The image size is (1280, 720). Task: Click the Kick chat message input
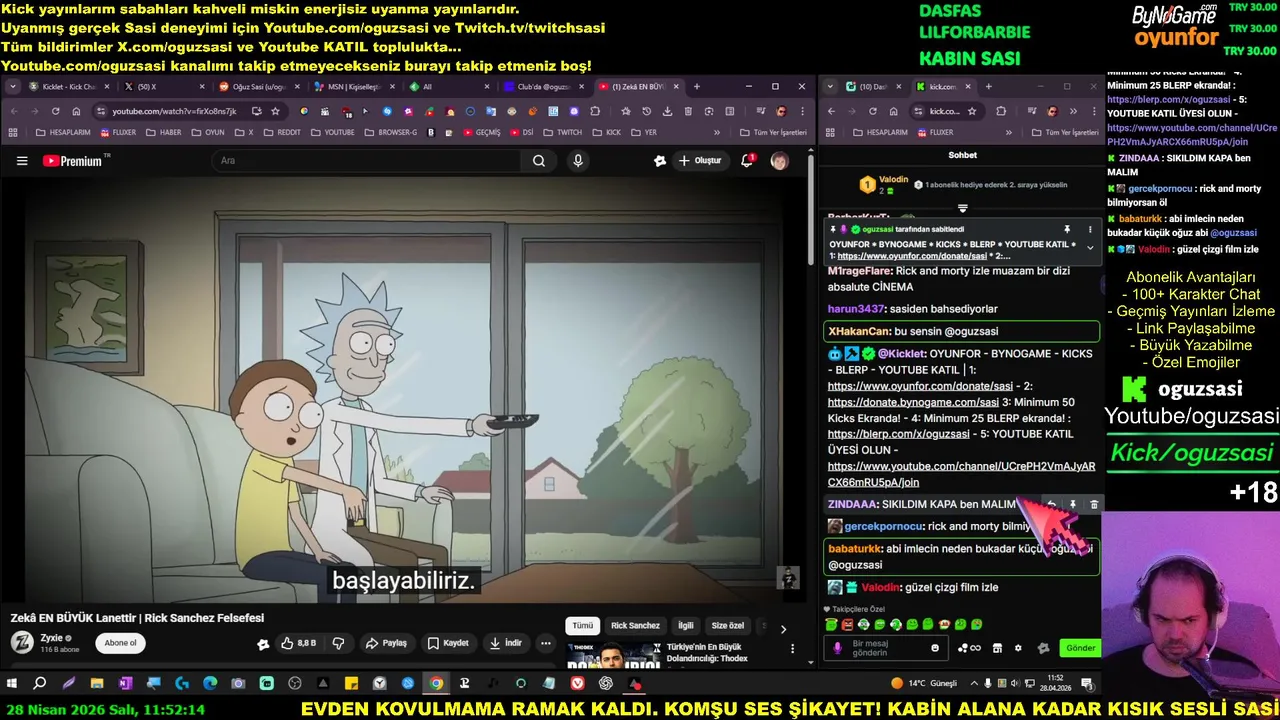coord(885,648)
